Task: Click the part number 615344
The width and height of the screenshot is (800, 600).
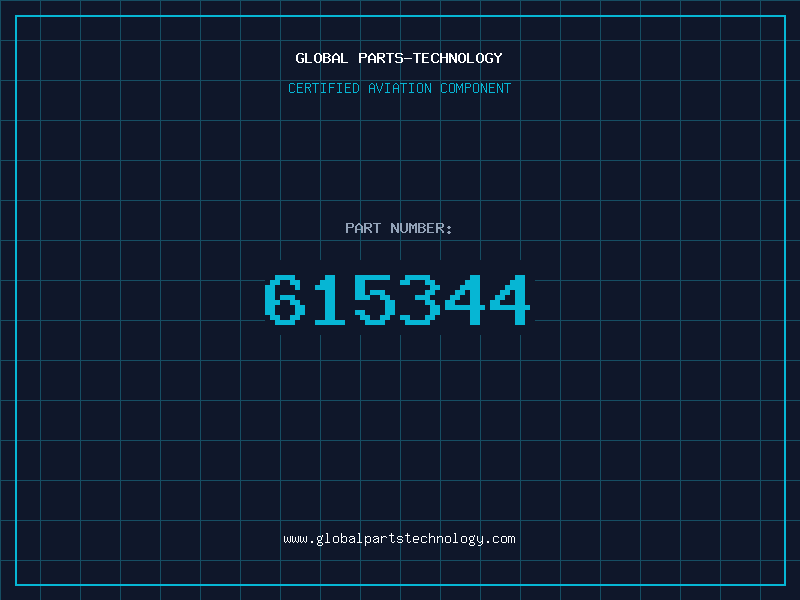Action: point(397,299)
